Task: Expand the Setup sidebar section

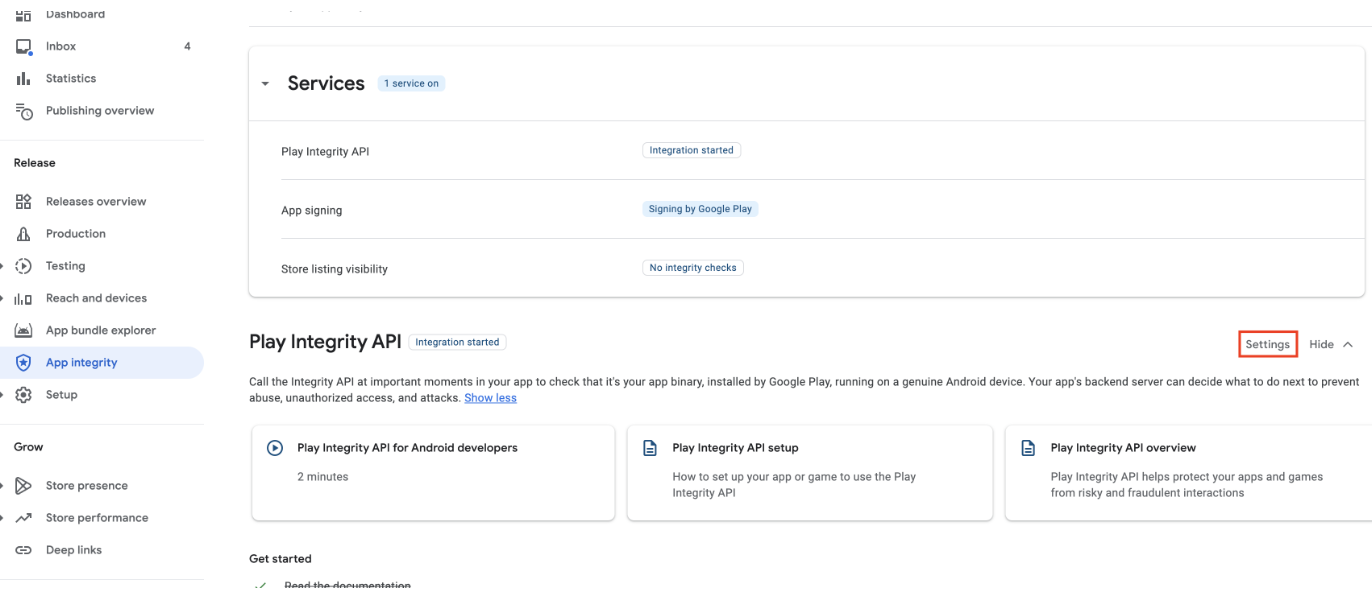Action: click(x=3, y=395)
